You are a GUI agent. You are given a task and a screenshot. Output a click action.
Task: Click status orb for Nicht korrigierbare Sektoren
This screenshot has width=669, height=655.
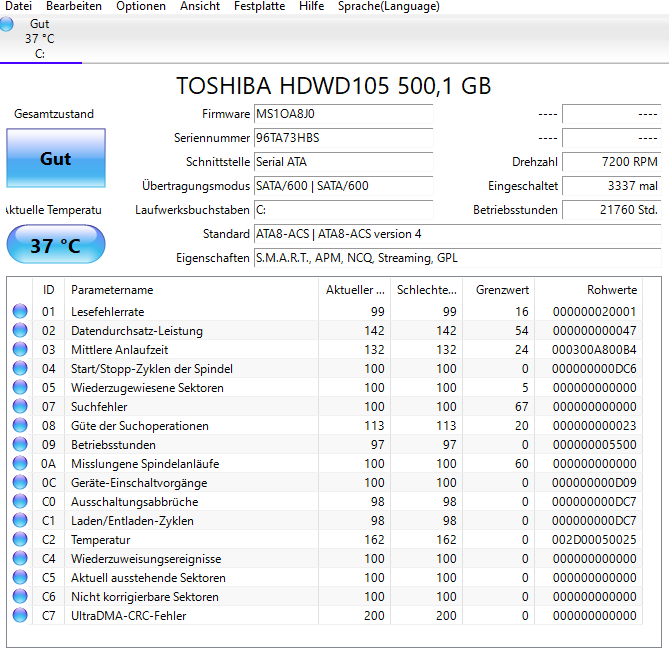pyautogui.click(x=20, y=596)
